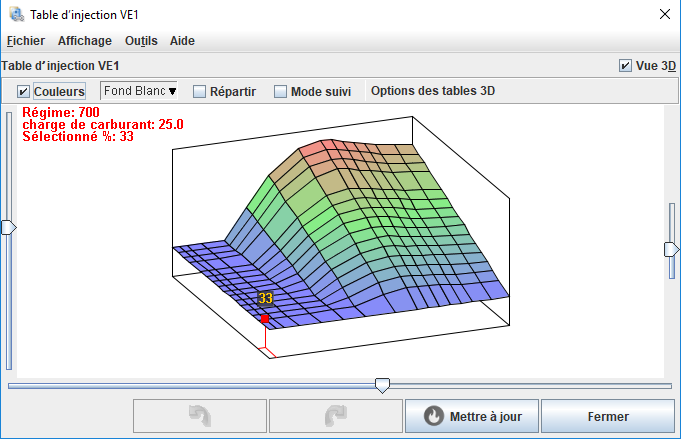The width and height of the screenshot is (681, 439).
Task: Close the Table d'injection VE1 window
Action: click(x=664, y=14)
